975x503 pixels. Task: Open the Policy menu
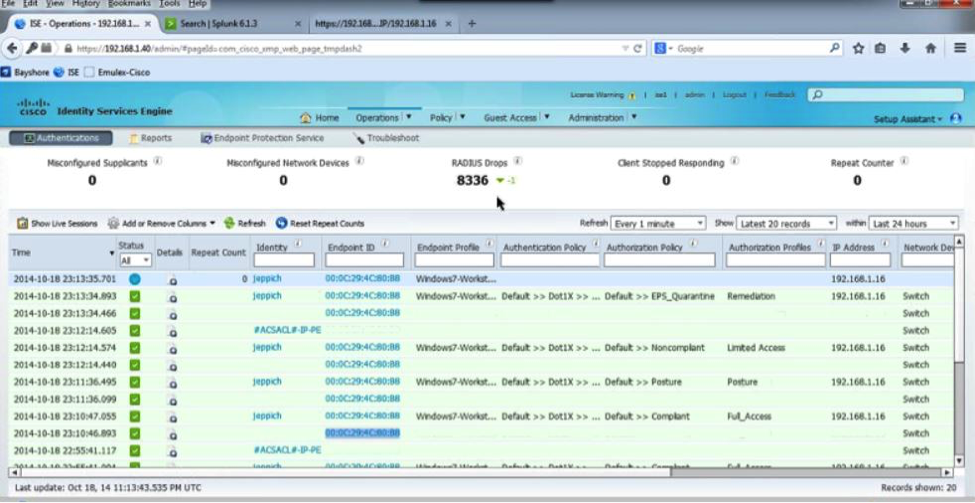click(x=446, y=117)
